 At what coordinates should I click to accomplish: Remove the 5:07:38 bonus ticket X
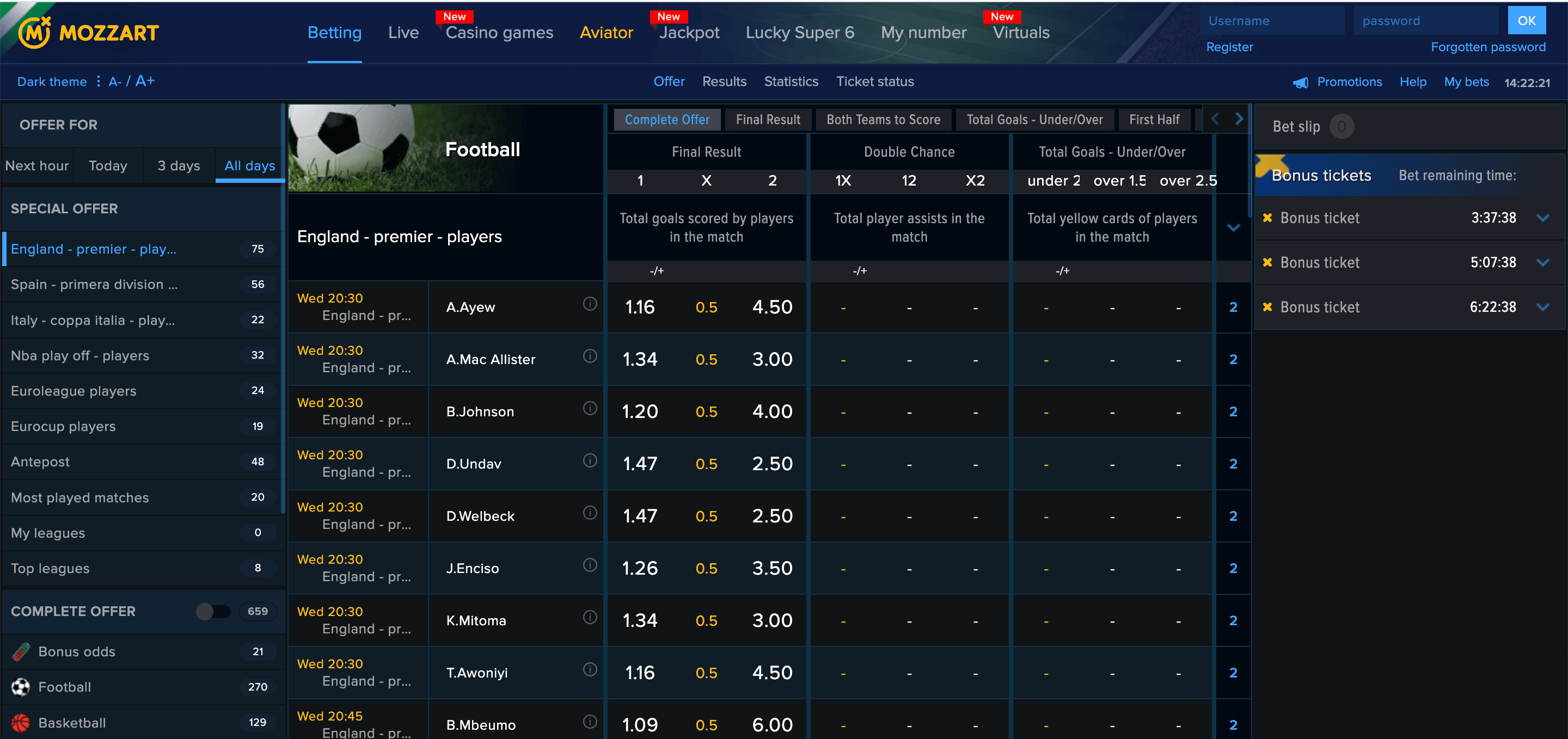point(1267,262)
